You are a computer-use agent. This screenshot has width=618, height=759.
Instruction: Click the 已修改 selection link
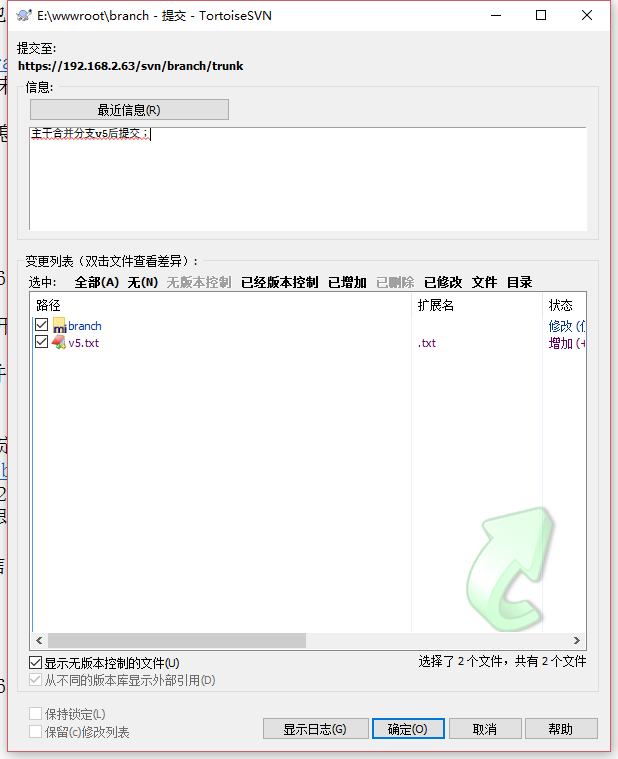click(443, 282)
